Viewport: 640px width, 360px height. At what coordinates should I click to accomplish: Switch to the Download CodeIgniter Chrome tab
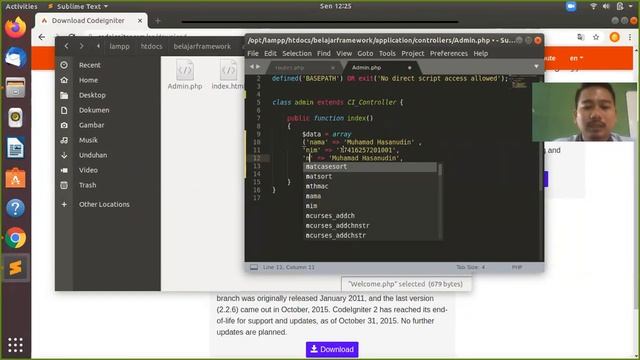click(x=91, y=20)
